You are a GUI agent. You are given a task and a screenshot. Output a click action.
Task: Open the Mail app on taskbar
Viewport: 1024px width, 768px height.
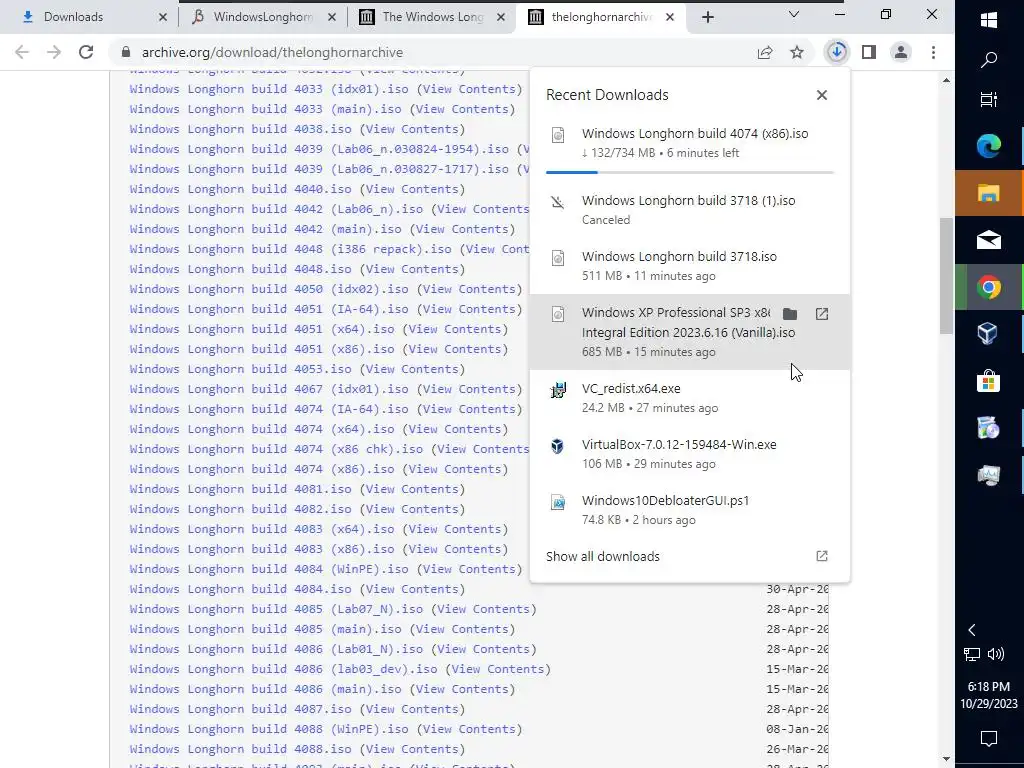[989, 240]
